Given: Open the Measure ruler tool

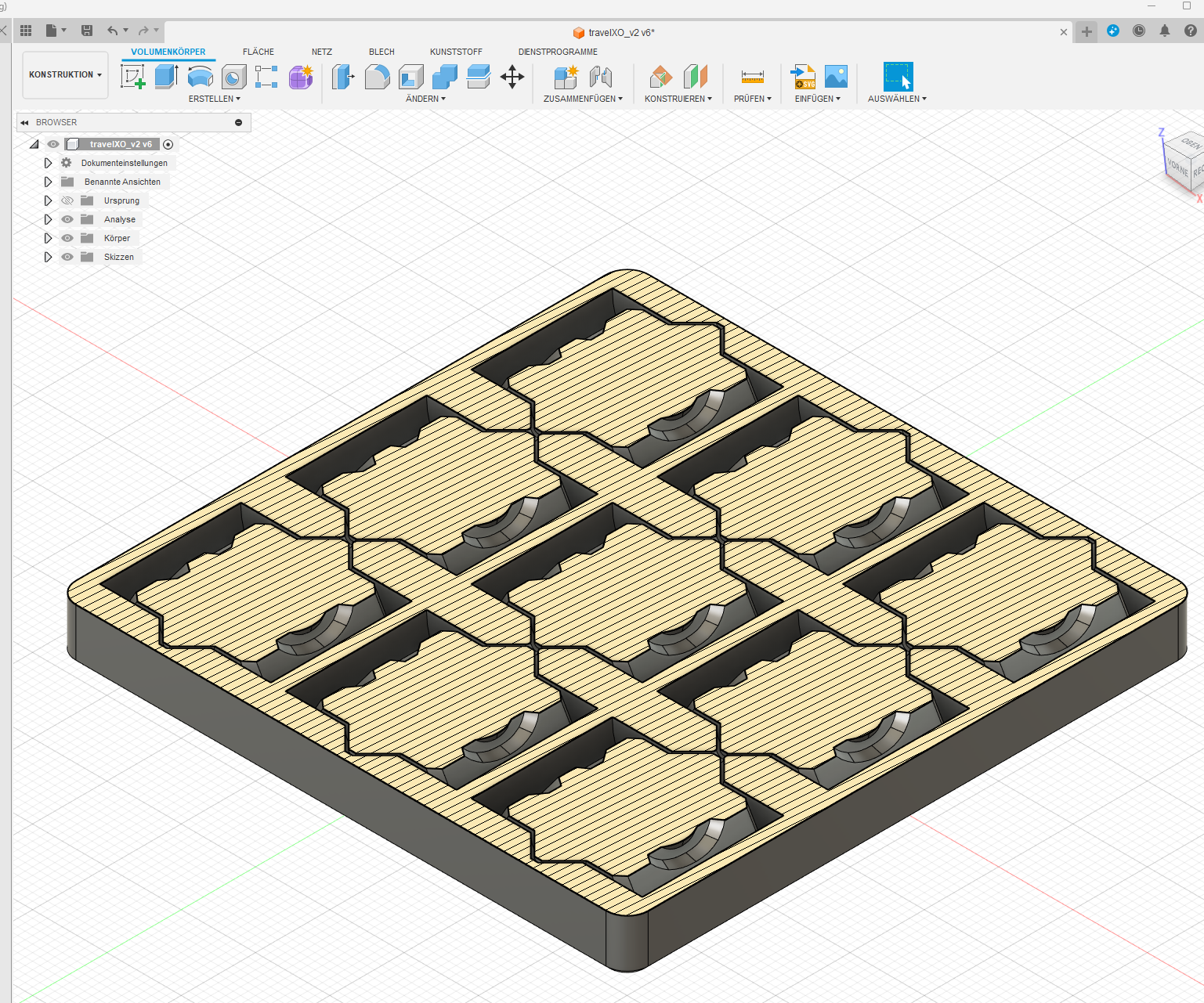Looking at the screenshot, I should (752, 77).
